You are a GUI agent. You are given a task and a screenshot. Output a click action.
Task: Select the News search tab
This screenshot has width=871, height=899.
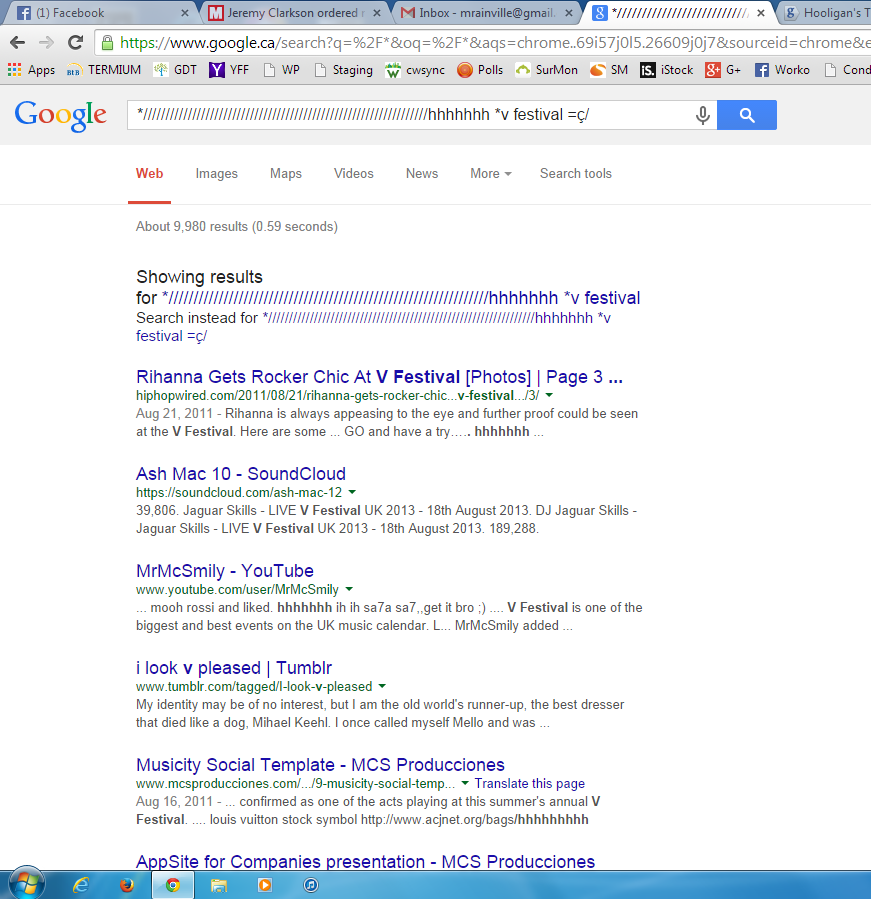[x=421, y=174]
